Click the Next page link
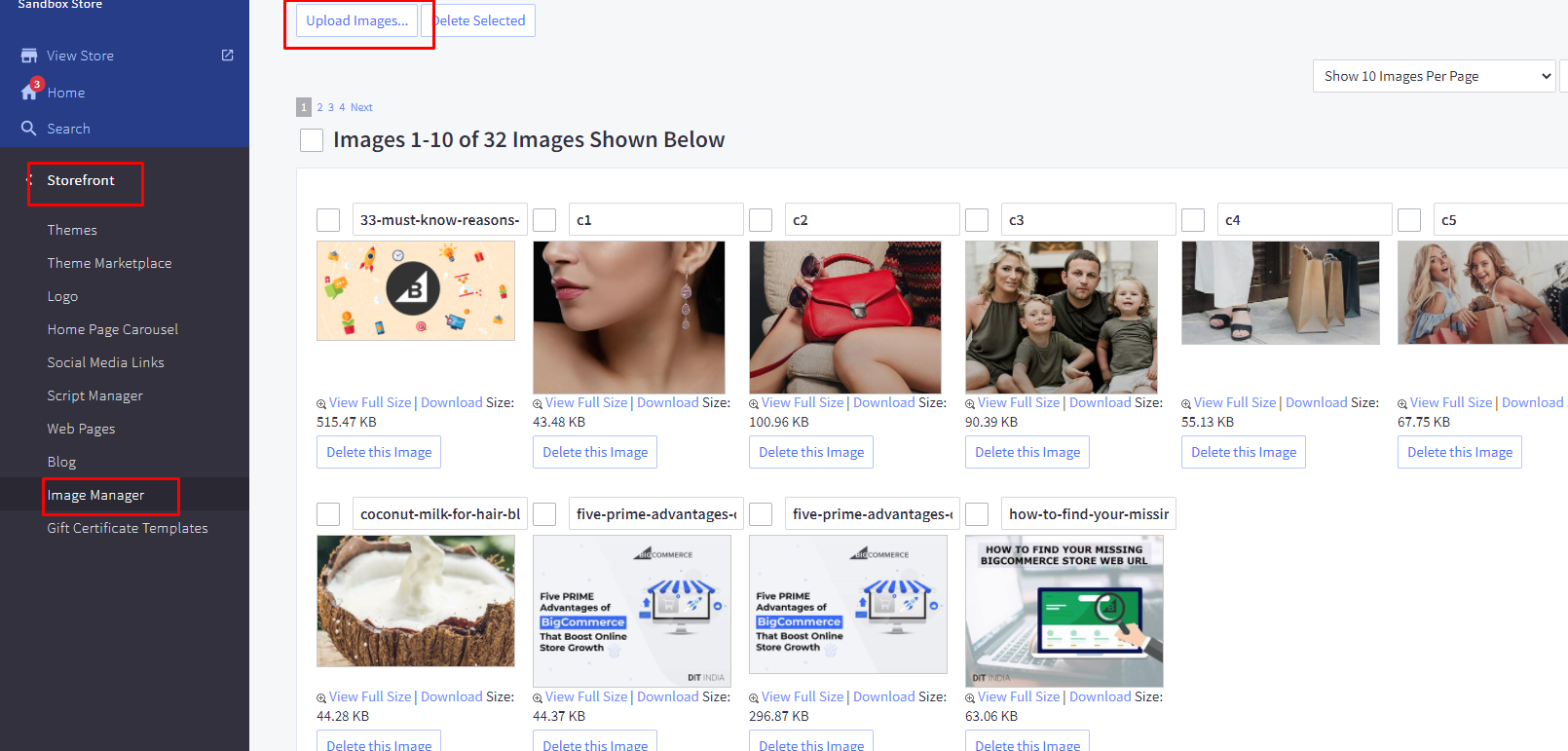Image resolution: width=1568 pixels, height=751 pixels. [x=361, y=107]
